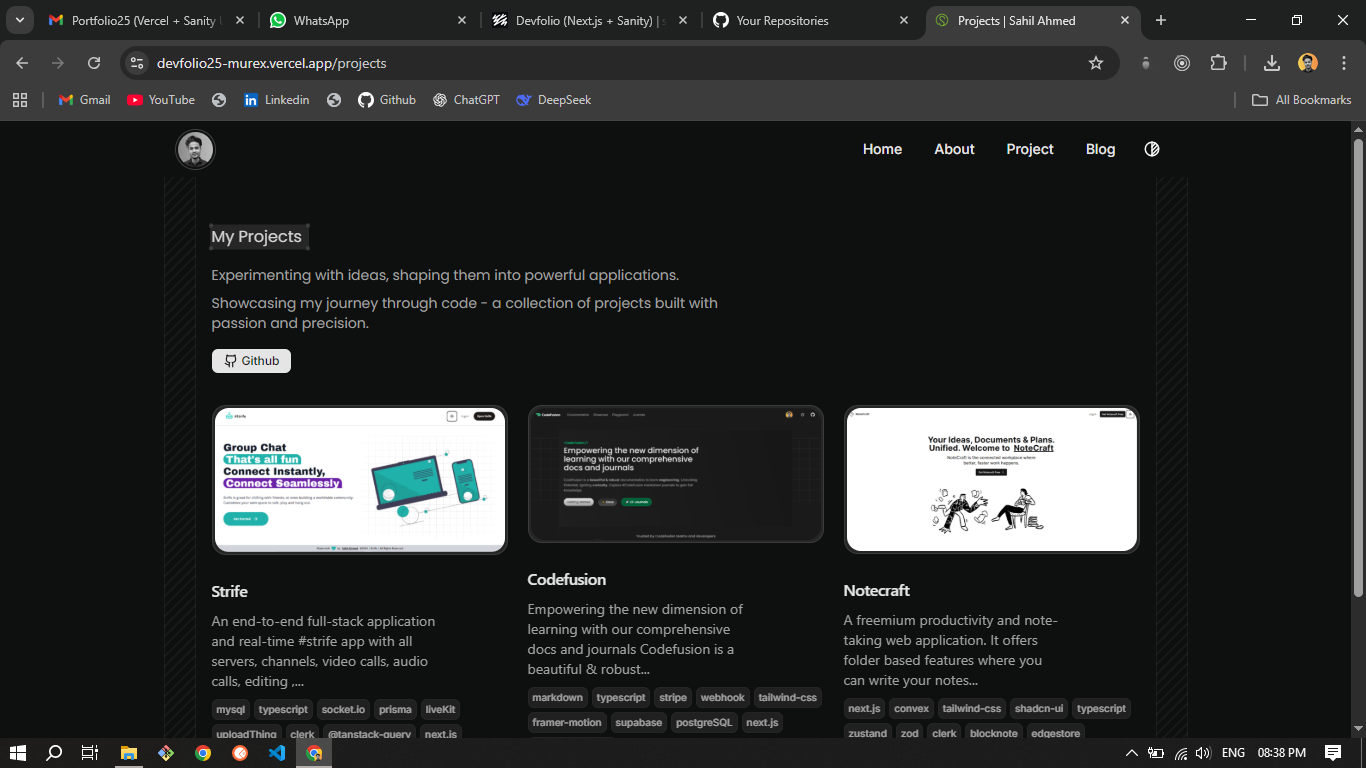This screenshot has height=768, width=1366.
Task: Navigate to About in site navbar
Action: tap(954, 149)
